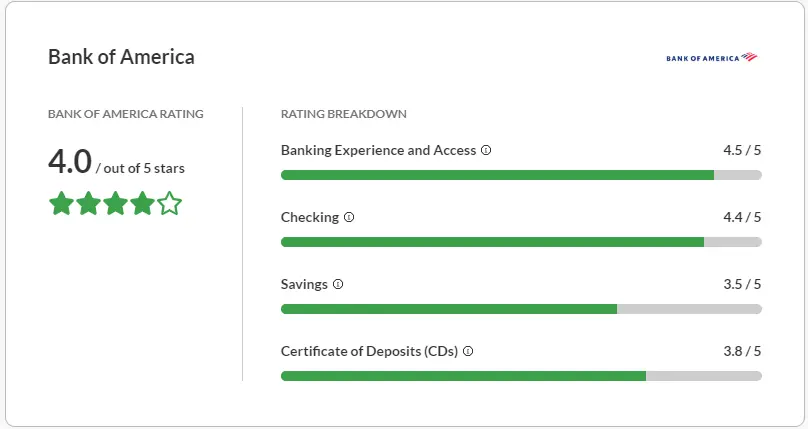Click the 3.5 / 5 Savings score
This screenshot has height=429, width=808.
[x=742, y=284]
